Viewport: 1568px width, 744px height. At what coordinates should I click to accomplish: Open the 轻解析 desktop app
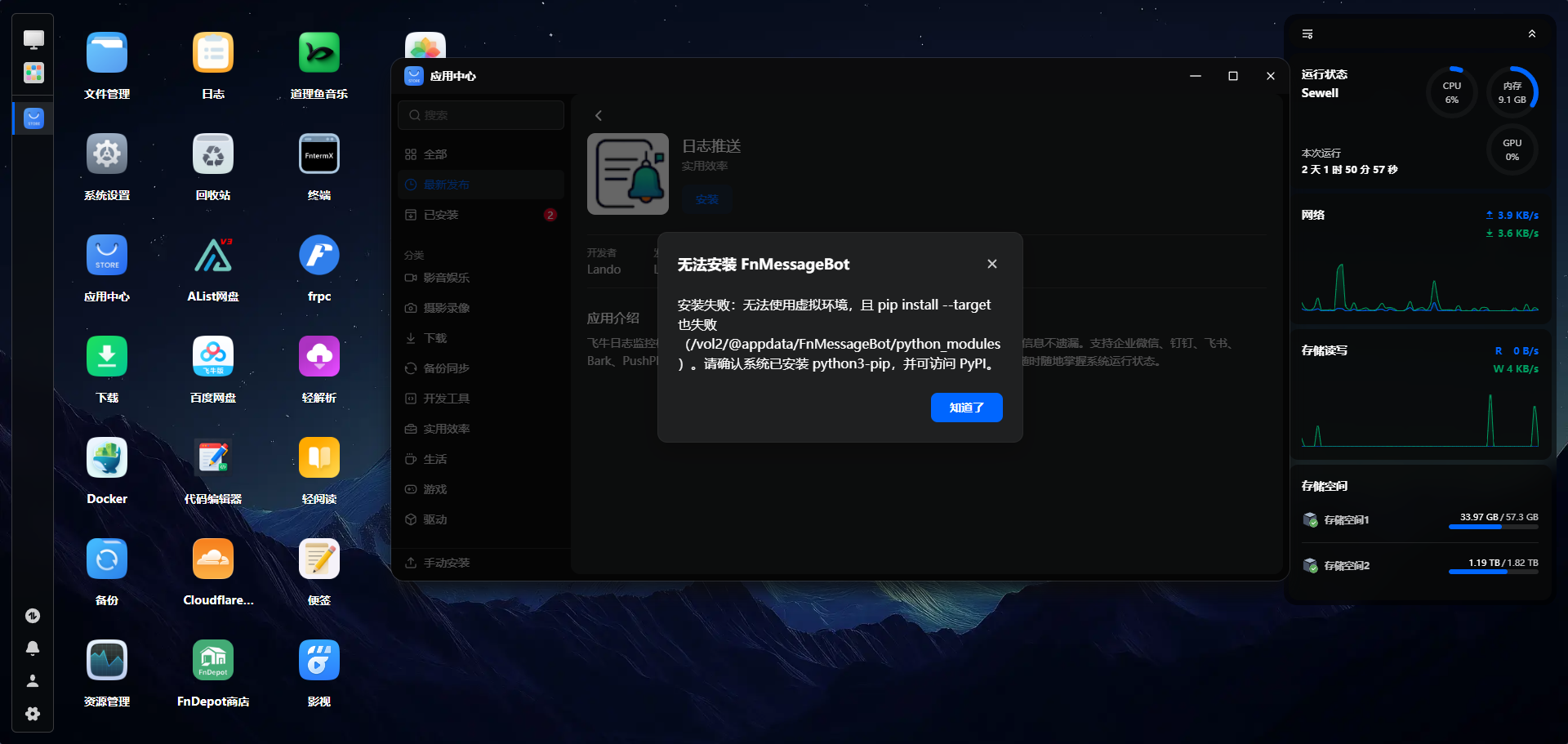coord(319,357)
